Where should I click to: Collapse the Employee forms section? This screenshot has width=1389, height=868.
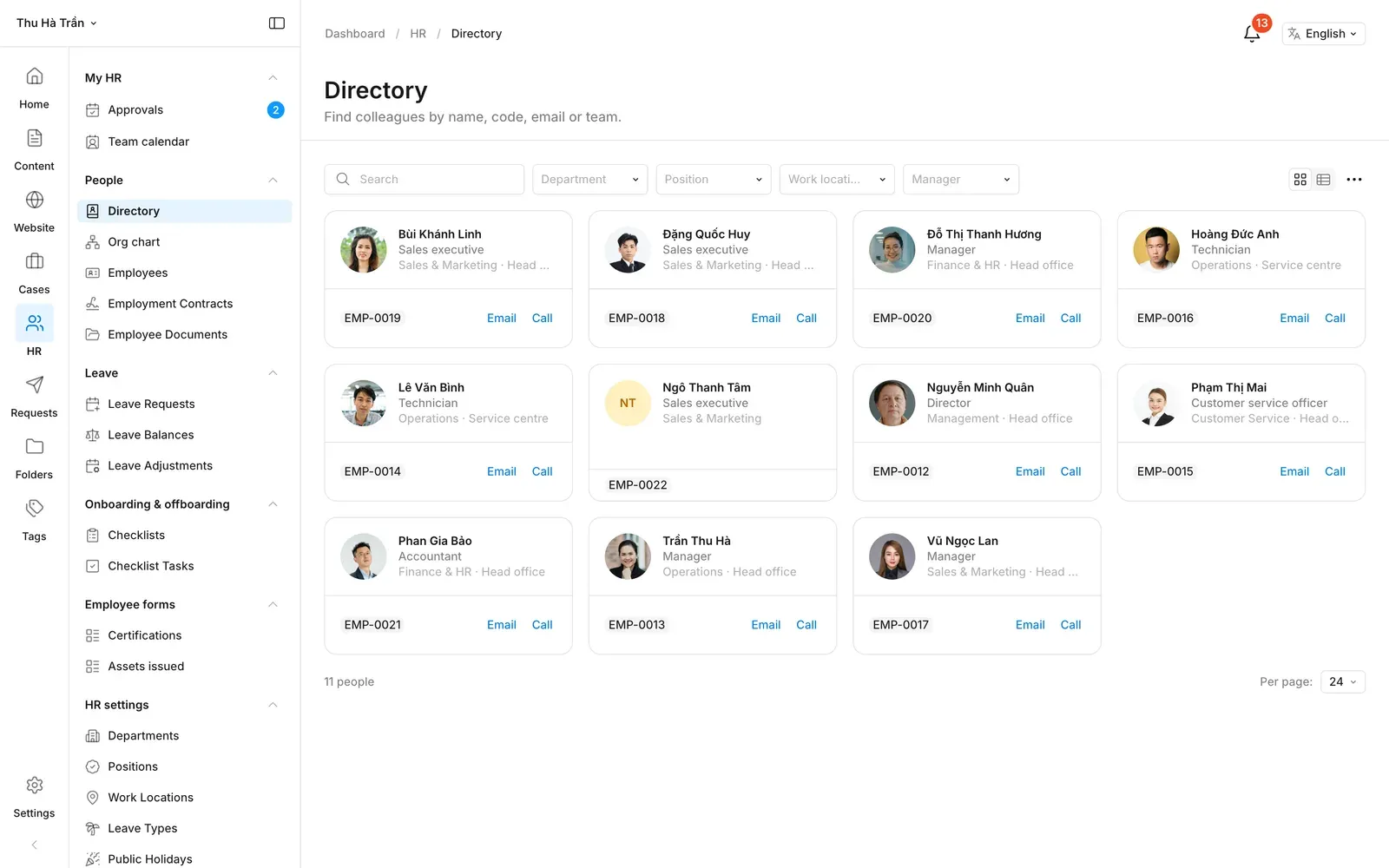coord(273,605)
